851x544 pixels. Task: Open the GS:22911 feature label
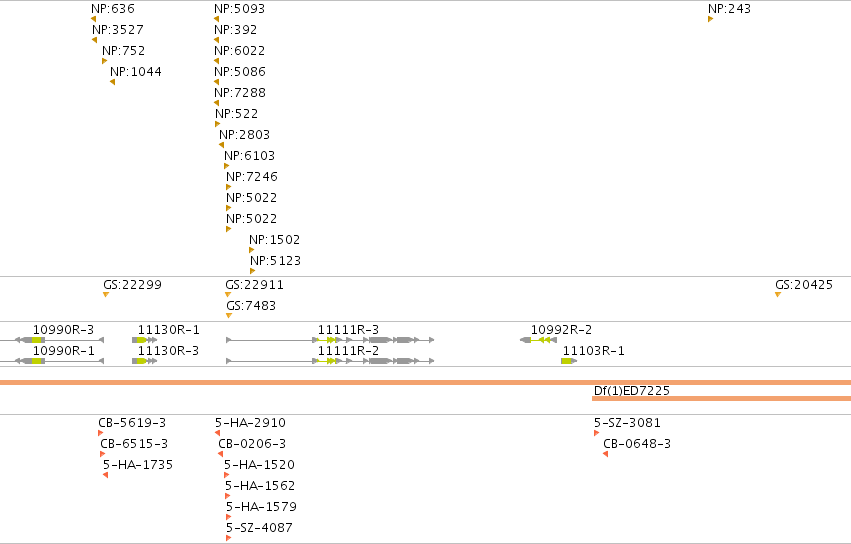255,285
